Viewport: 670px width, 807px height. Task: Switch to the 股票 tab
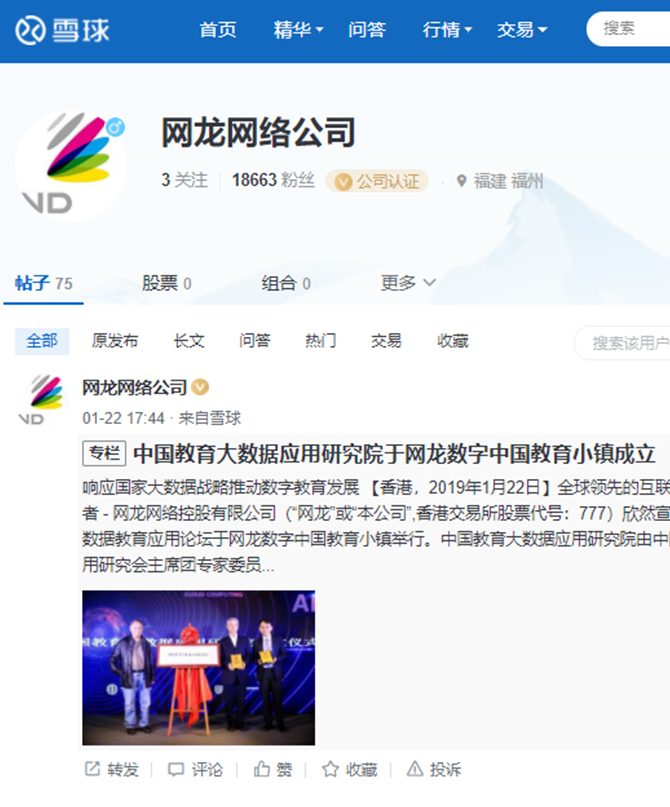[167, 283]
